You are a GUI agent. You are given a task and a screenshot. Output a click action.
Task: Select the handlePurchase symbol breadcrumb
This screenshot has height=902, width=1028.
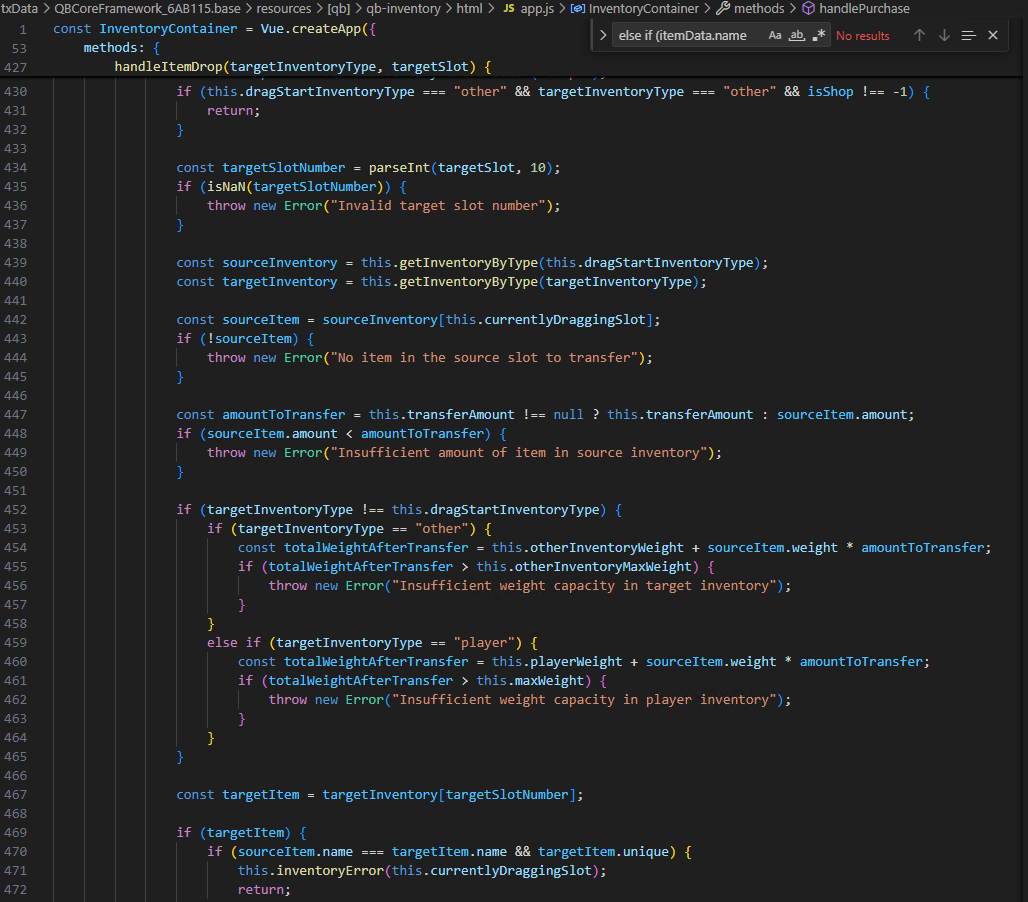(856, 9)
